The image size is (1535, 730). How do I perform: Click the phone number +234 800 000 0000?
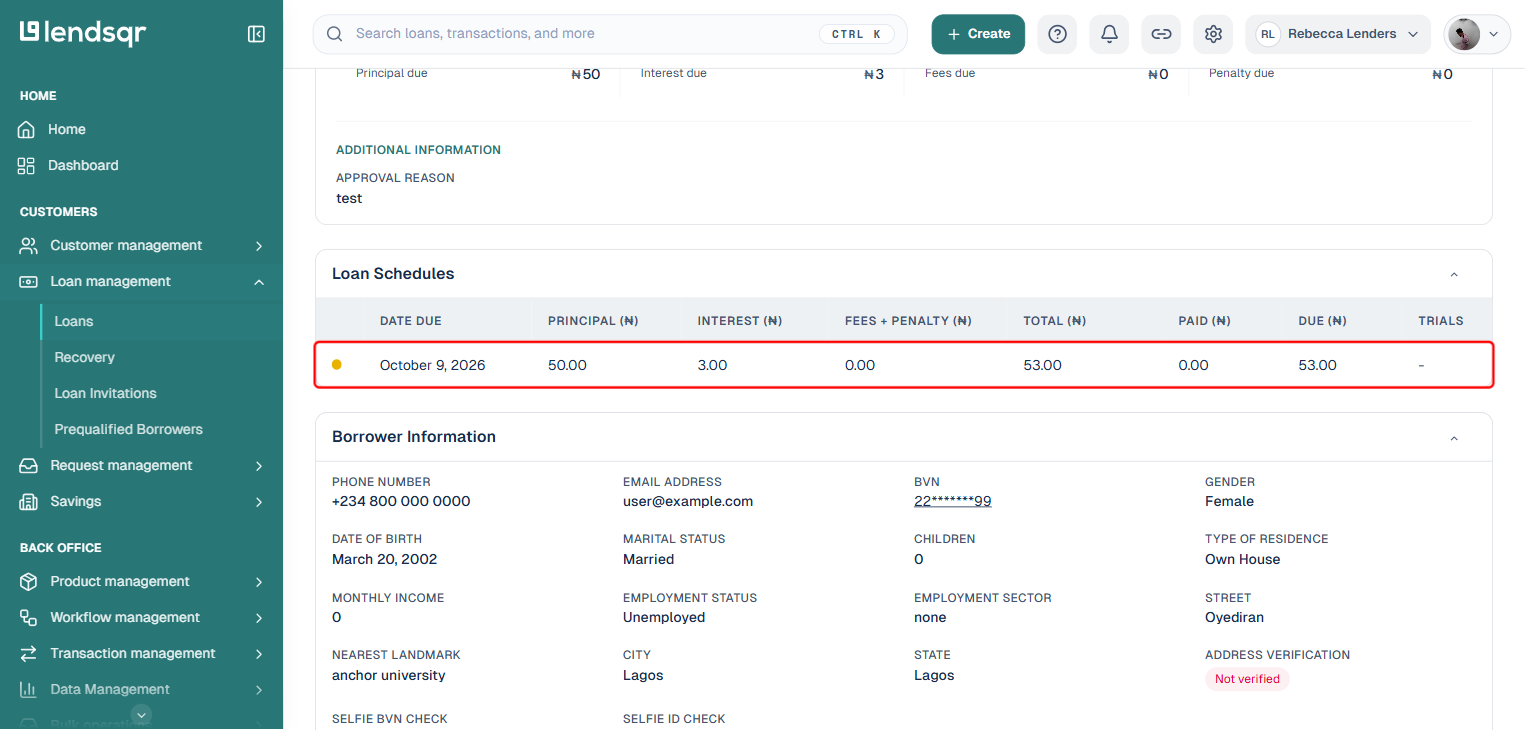pyautogui.click(x=401, y=501)
